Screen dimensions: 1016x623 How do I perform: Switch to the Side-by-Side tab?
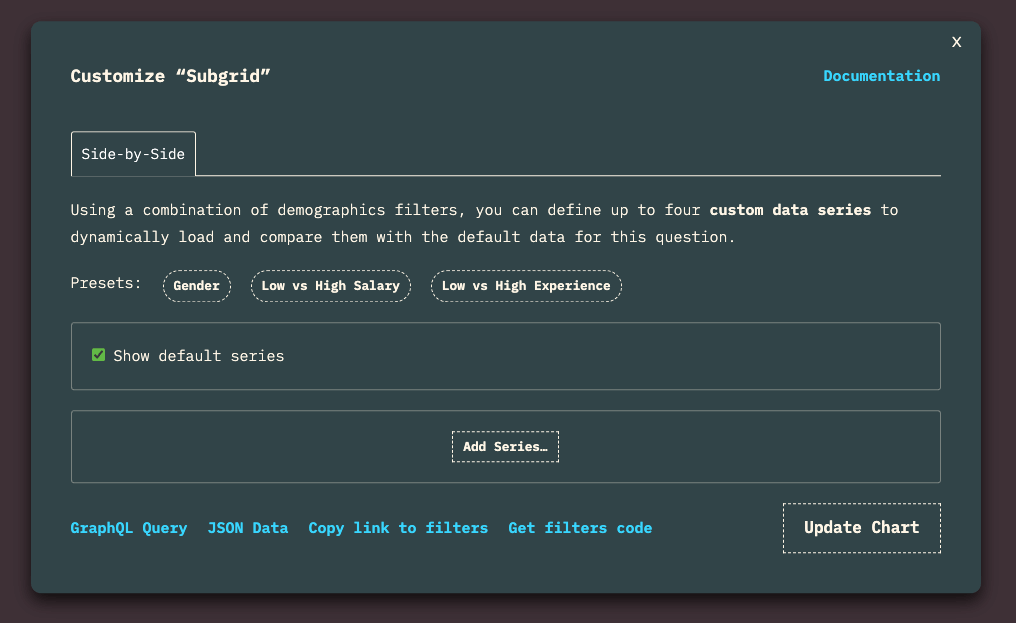tap(133, 155)
